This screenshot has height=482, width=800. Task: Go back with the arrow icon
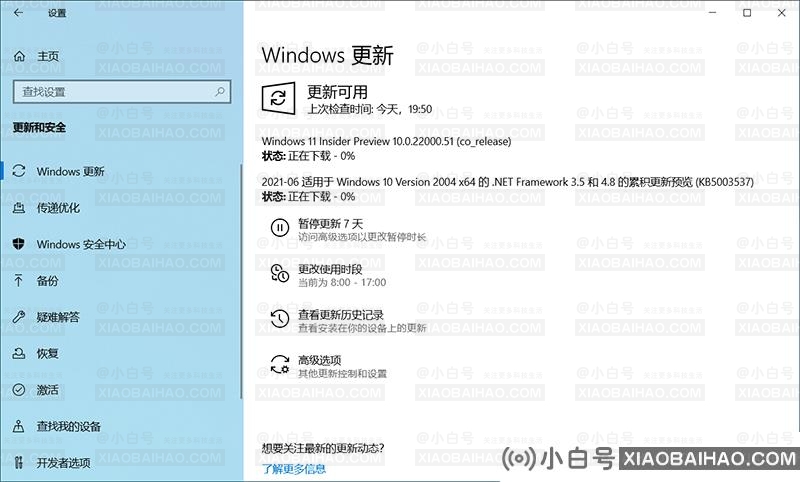(x=18, y=13)
